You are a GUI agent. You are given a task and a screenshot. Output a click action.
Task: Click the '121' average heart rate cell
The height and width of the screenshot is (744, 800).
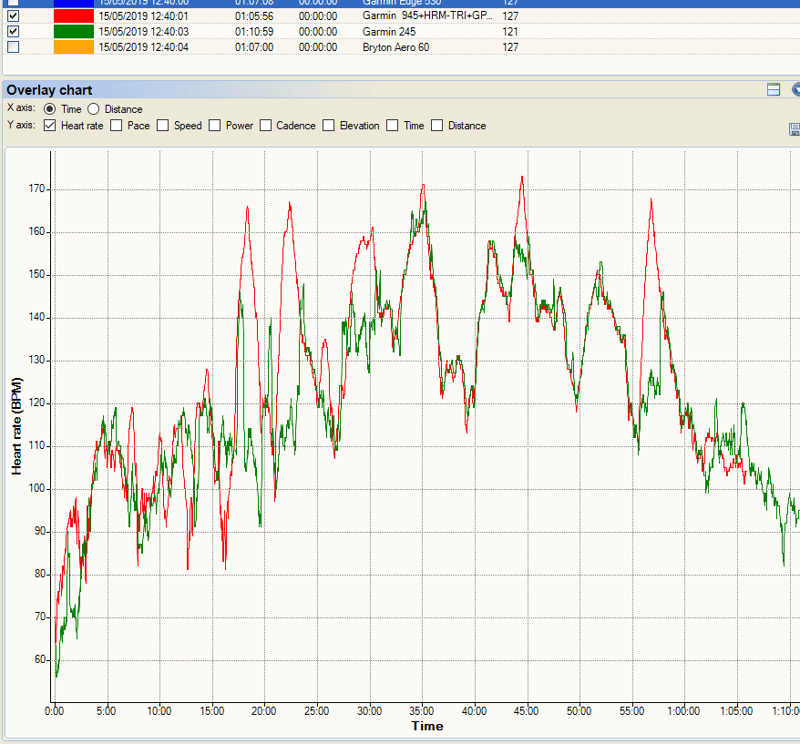510,32
